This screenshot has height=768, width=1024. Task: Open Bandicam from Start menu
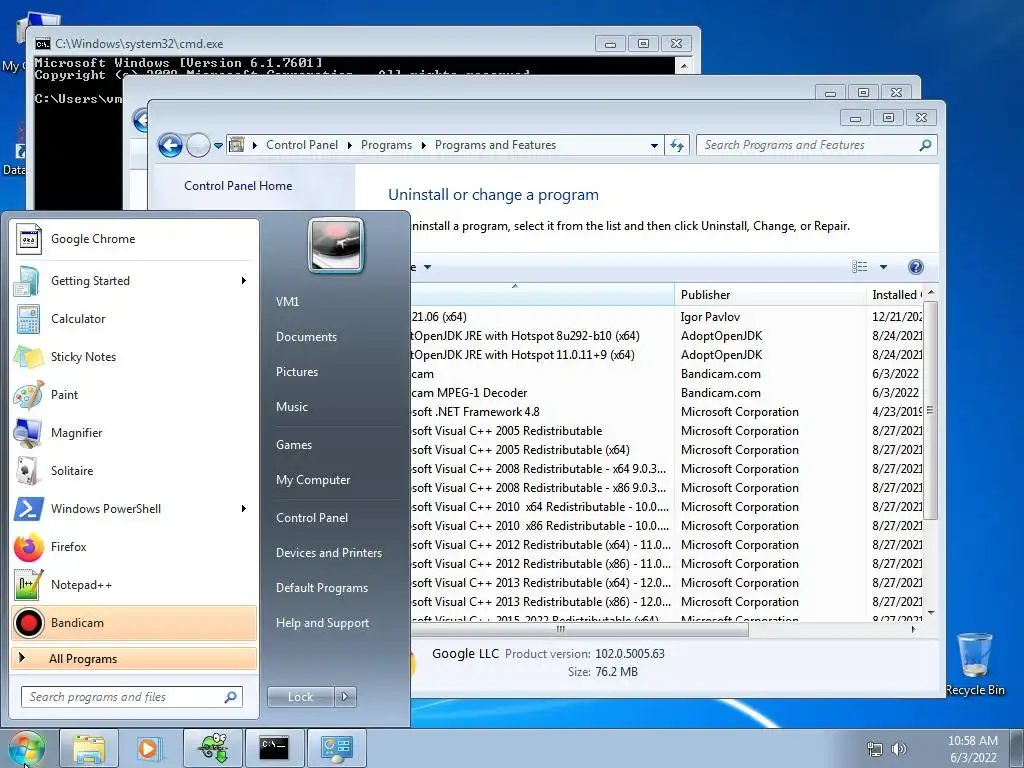(x=134, y=623)
